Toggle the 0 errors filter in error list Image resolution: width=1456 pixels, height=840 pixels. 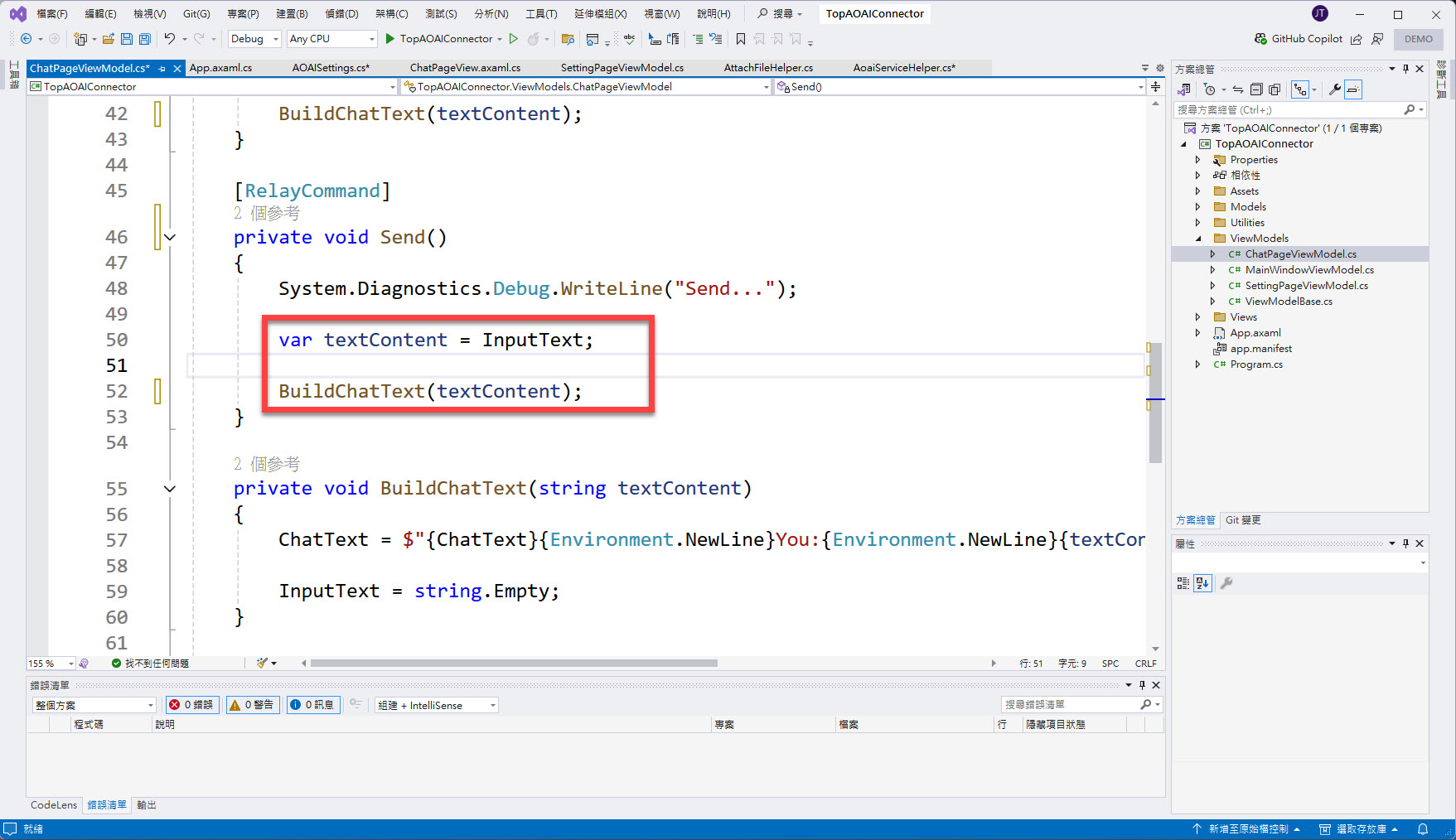click(192, 705)
